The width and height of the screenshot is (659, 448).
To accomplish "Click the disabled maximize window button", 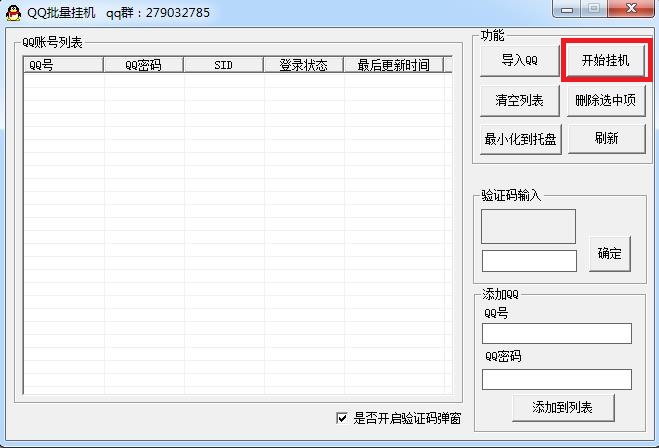I will pyautogui.click(x=594, y=9).
